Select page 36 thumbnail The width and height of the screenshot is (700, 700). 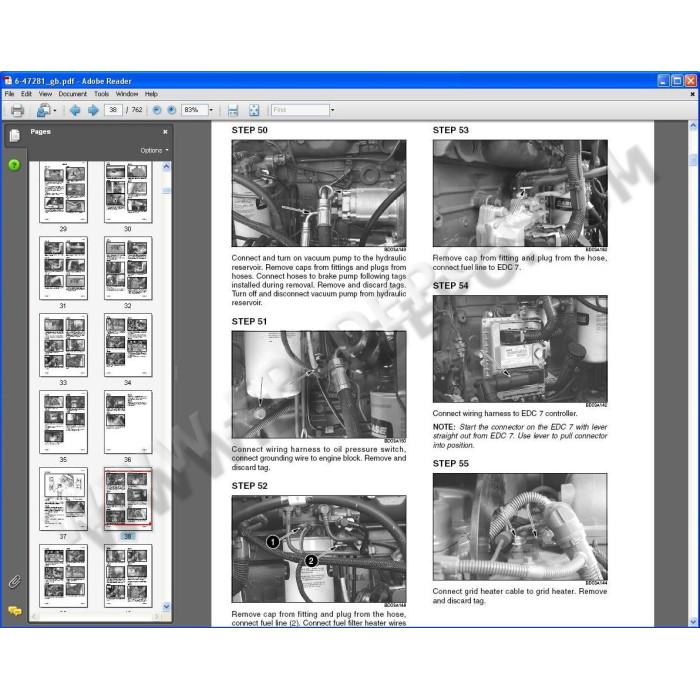pos(128,422)
